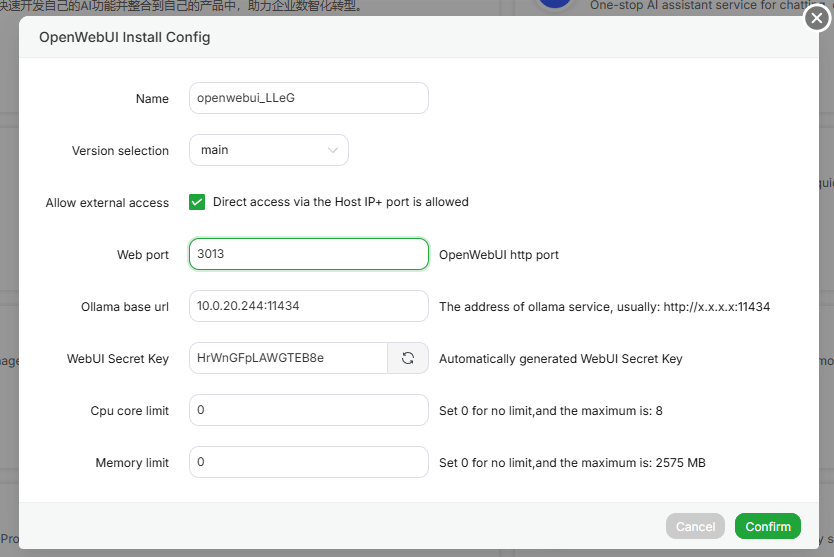Screen dimensions: 834x557
Task: Click the 'OpenWebUI http port' hint text
Action: [499, 255]
